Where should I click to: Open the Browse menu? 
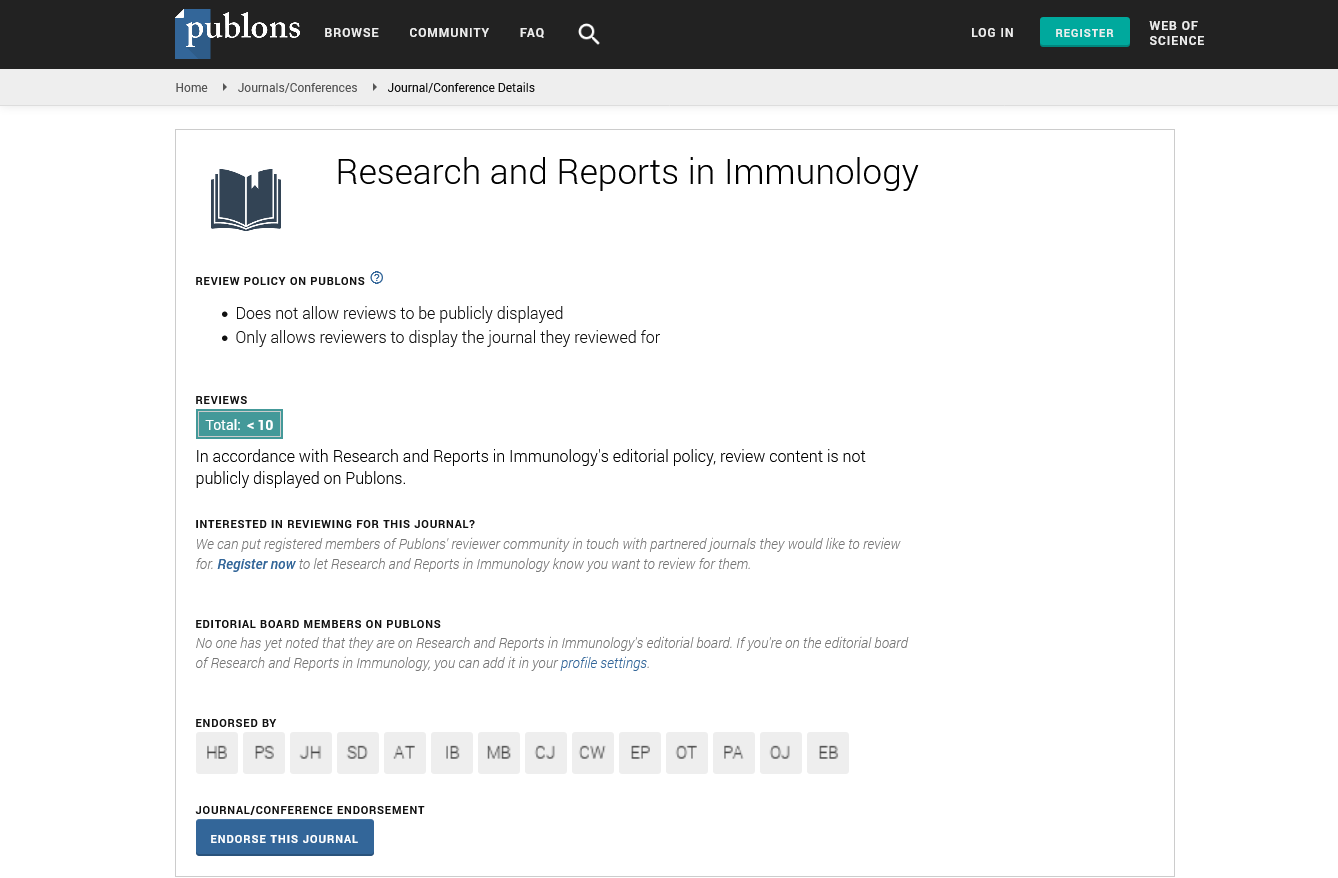coord(351,33)
